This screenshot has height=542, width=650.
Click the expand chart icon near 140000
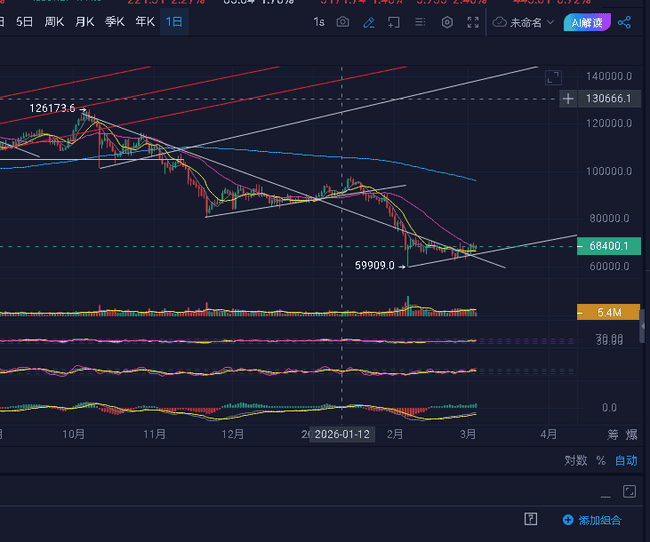553,76
